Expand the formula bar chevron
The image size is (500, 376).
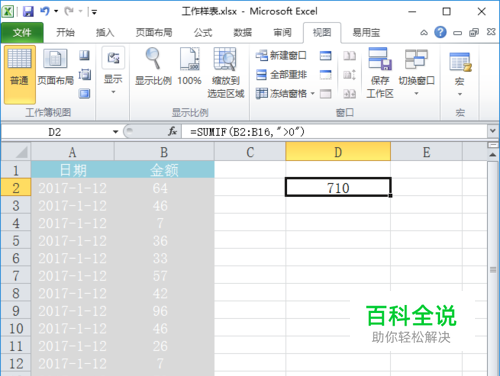pos(493,131)
